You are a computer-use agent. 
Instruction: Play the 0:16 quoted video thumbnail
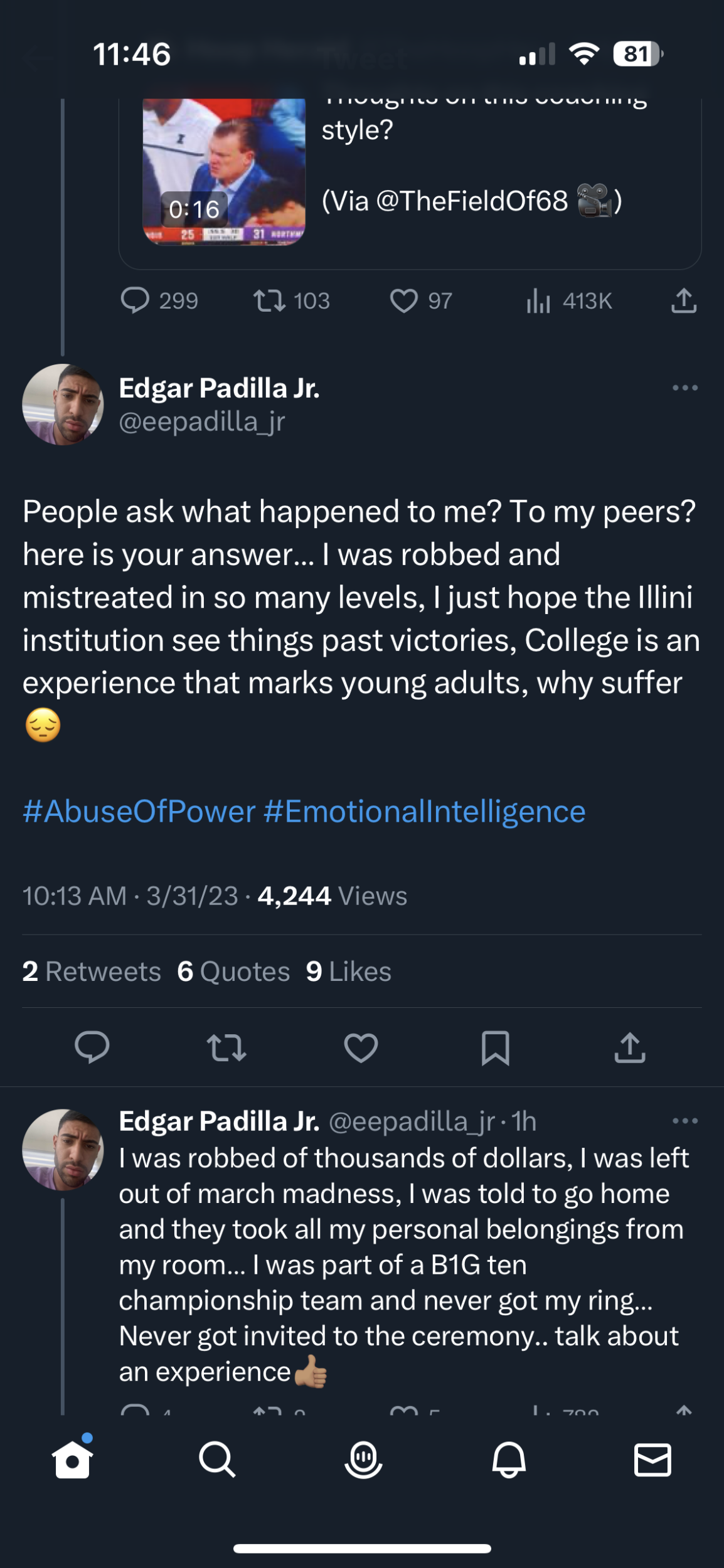(224, 171)
